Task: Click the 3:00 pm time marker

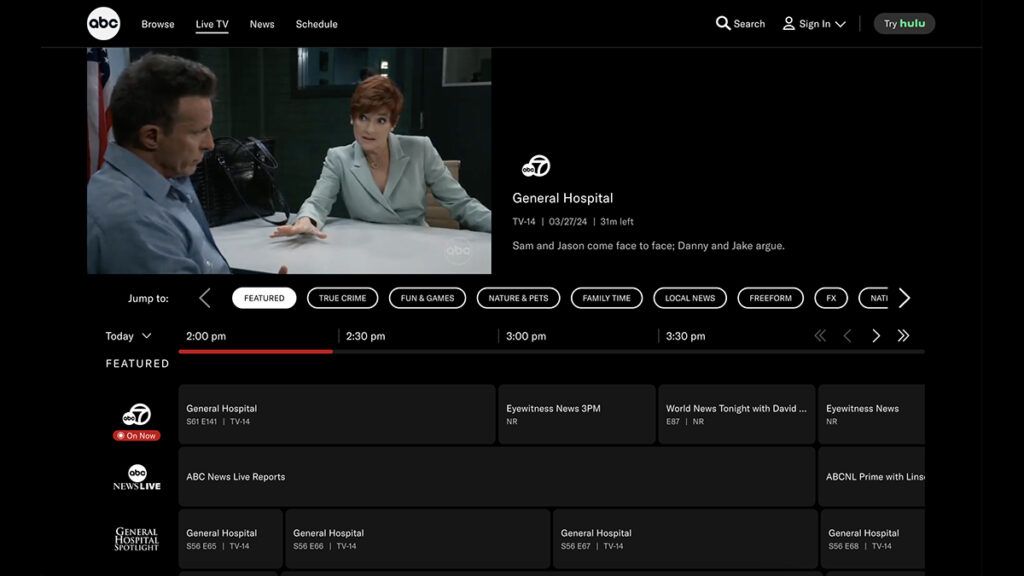Action: [526, 336]
